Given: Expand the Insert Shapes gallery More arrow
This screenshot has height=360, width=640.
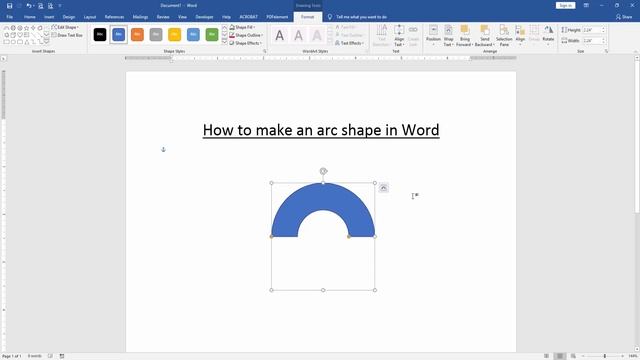Looking at the screenshot, I should 46,42.
